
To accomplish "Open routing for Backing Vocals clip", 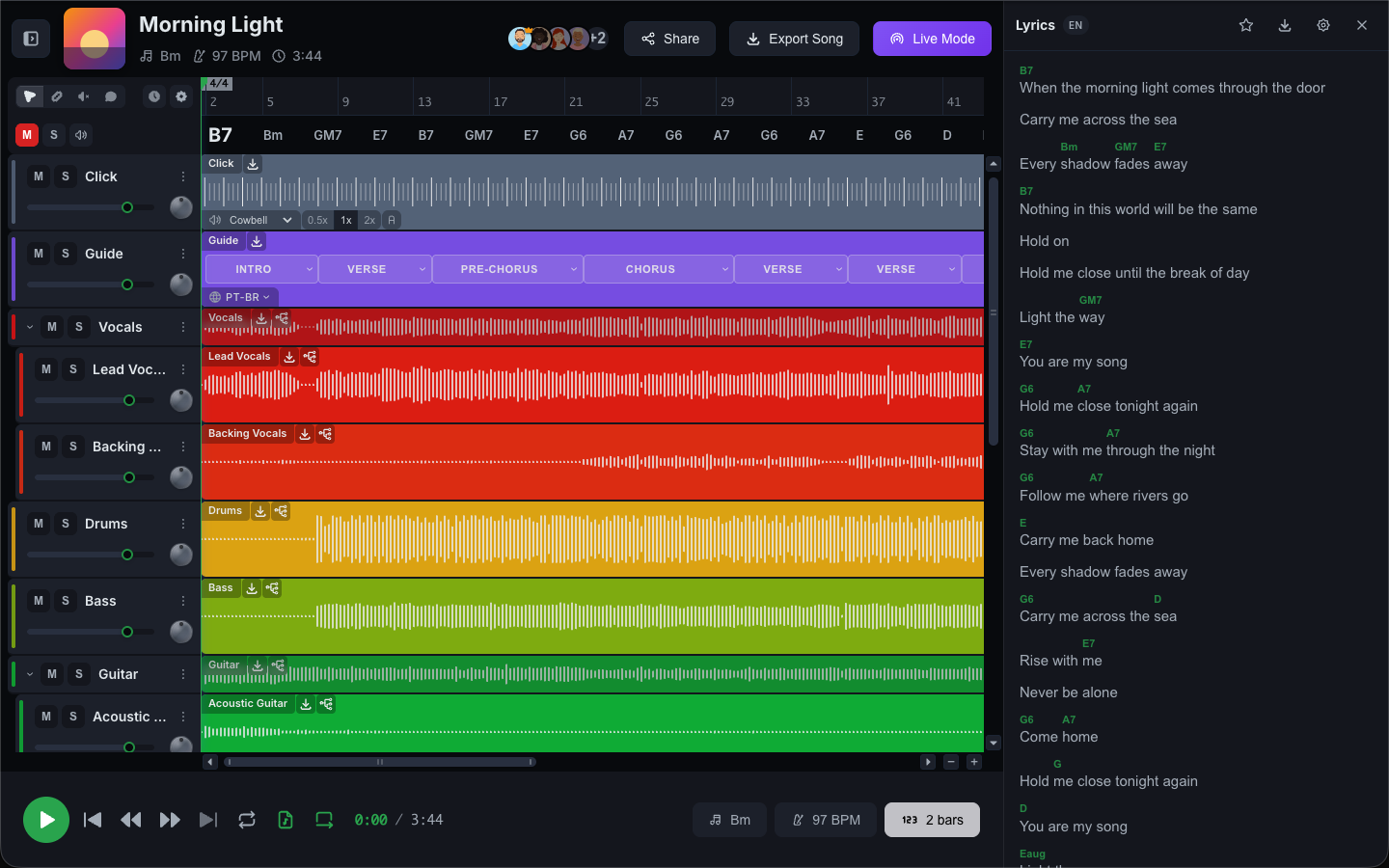I will pyautogui.click(x=326, y=434).
